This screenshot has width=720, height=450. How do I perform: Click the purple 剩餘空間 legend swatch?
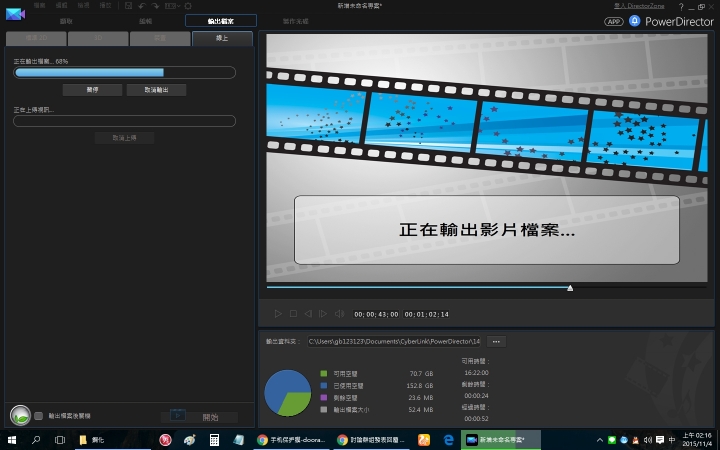pyautogui.click(x=324, y=398)
